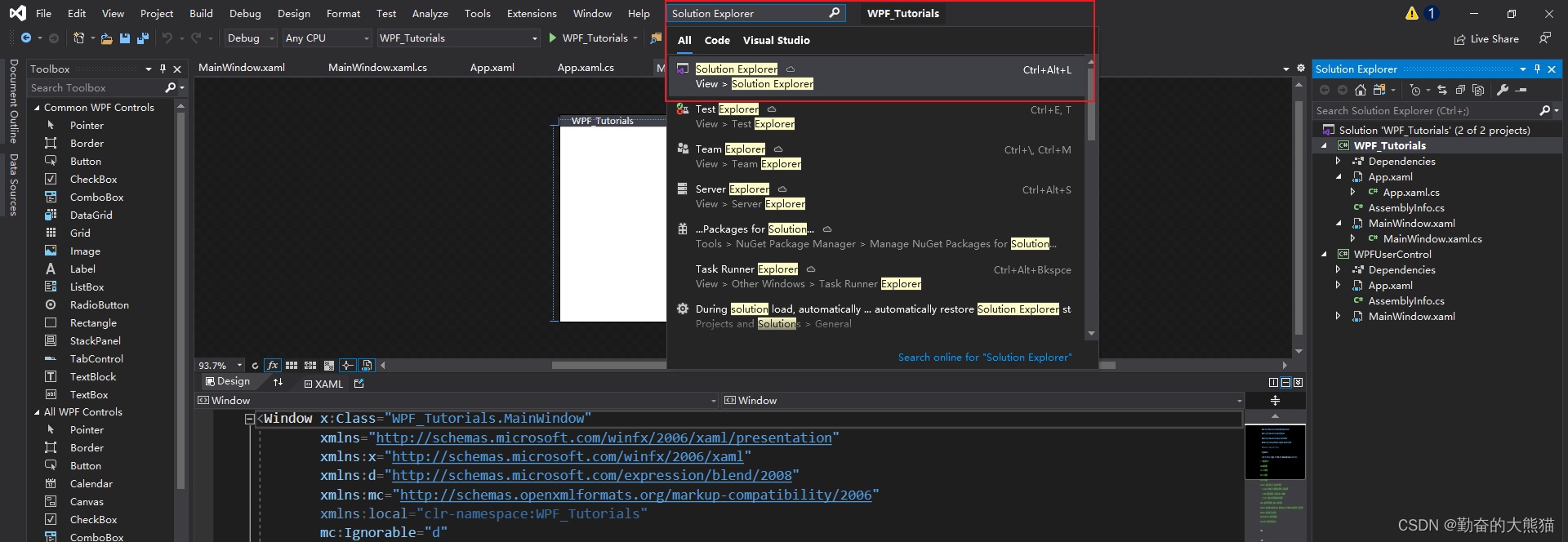Click the Find in Files icon
The width and height of the screenshot is (1568, 542).
pos(656,38)
